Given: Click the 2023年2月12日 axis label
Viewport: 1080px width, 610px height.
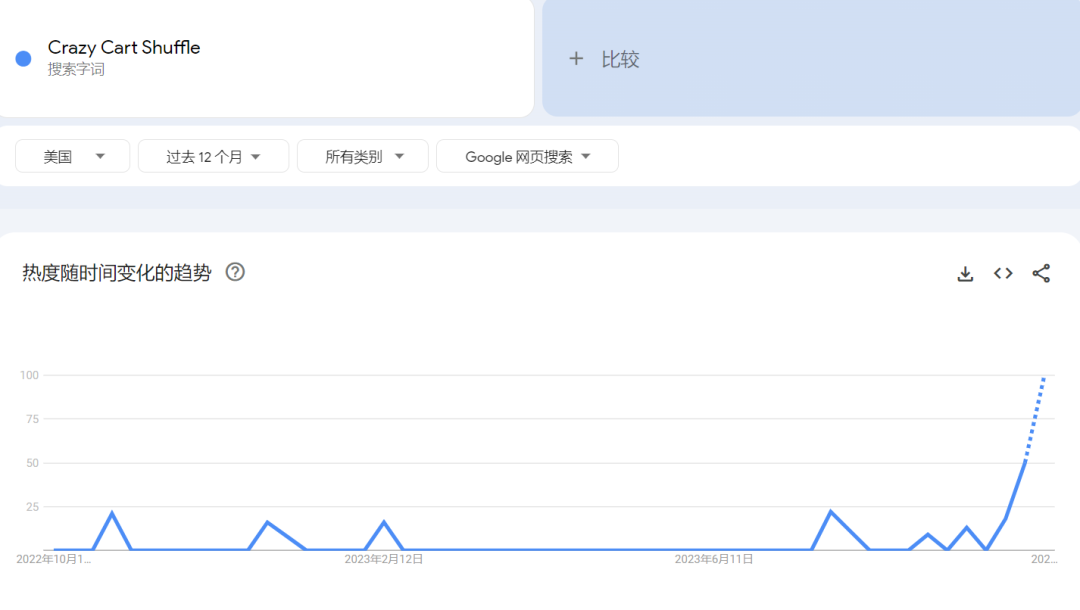Looking at the screenshot, I should point(384,559).
